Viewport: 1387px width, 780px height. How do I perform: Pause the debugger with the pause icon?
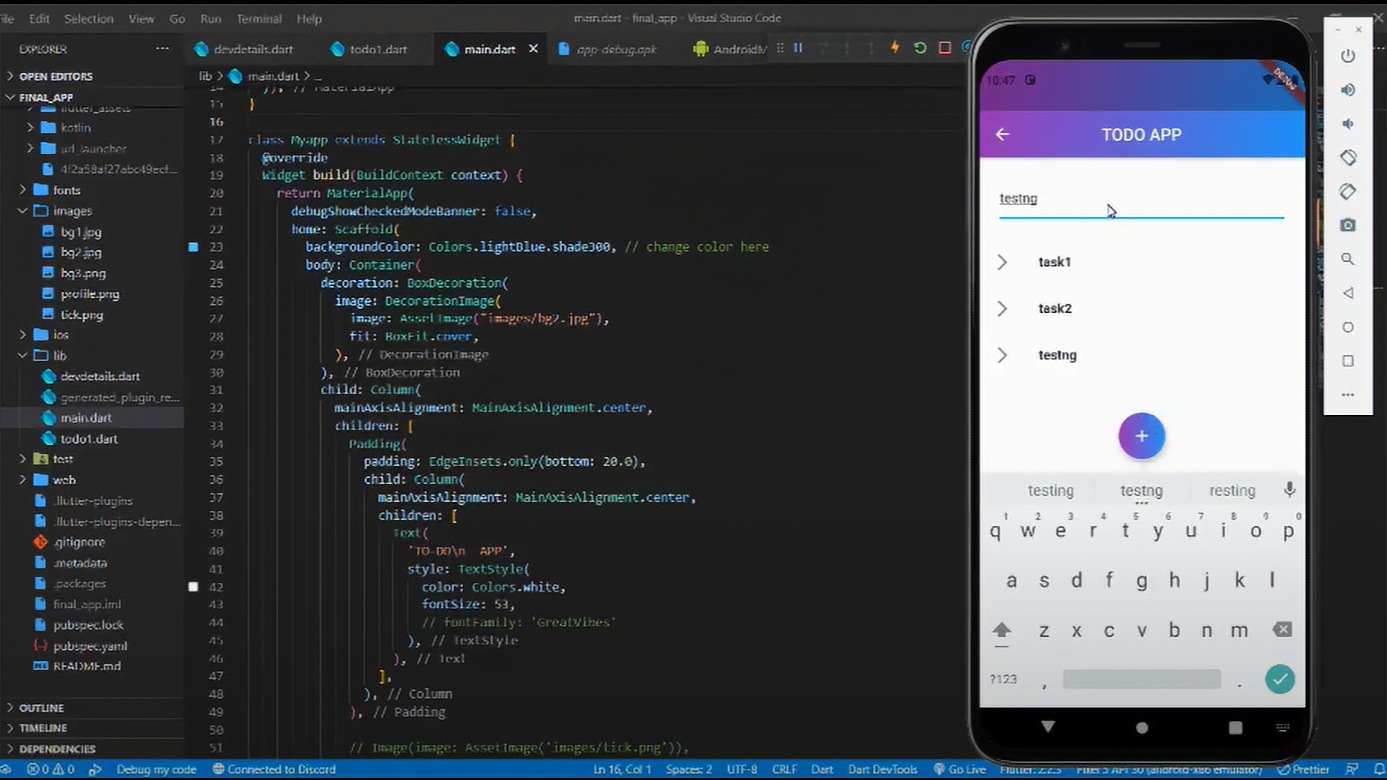point(798,47)
